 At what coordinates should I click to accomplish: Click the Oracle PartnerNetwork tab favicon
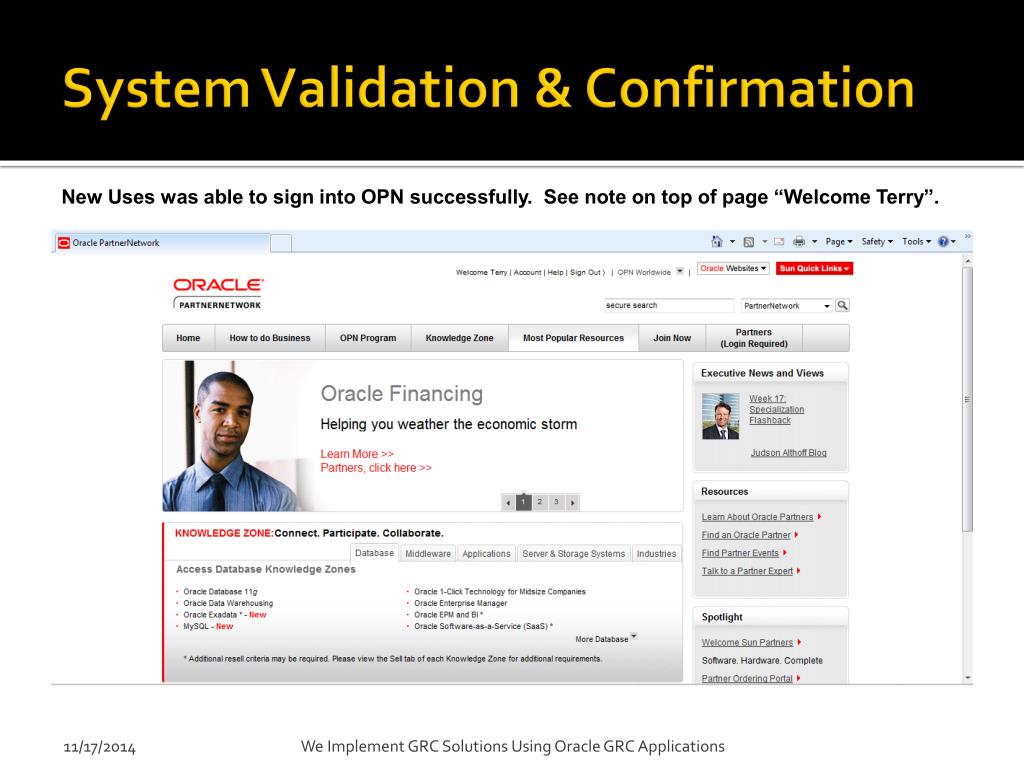click(64, 243)
